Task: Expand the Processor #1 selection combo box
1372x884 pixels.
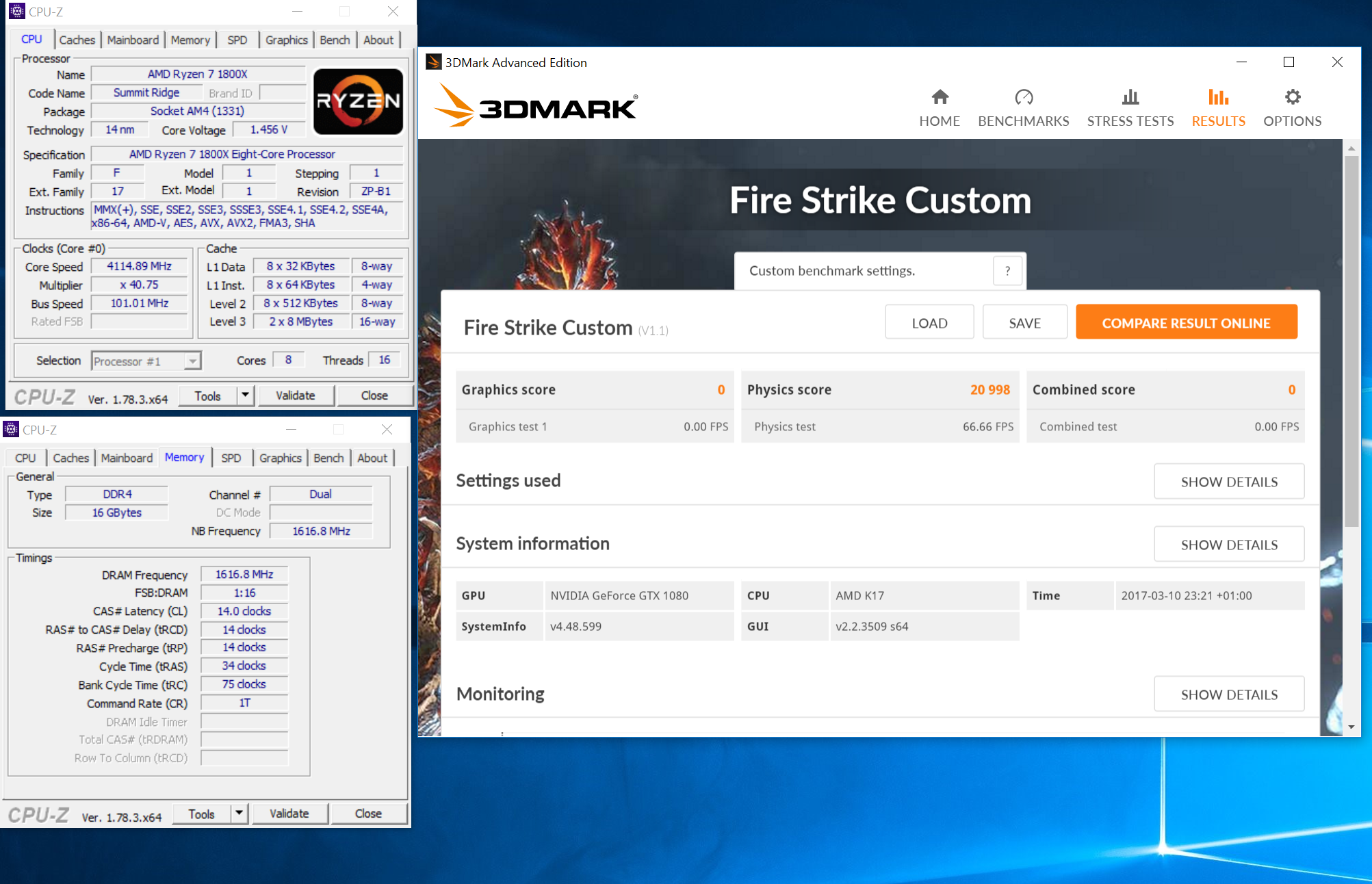Action: tap(146, 361)
